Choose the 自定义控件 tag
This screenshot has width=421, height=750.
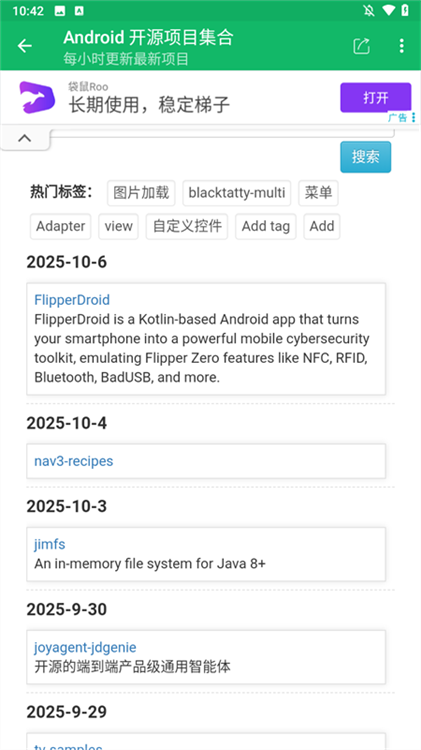pyautogui.click(x=187, y=226)
